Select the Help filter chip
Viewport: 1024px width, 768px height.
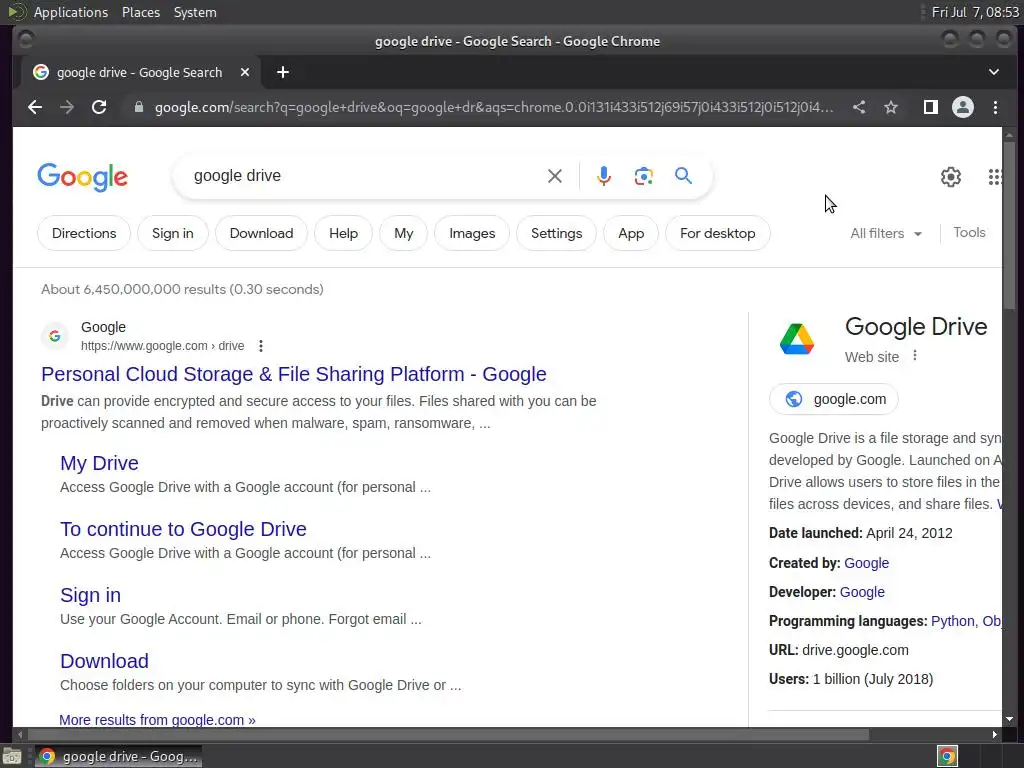[344, 233]
